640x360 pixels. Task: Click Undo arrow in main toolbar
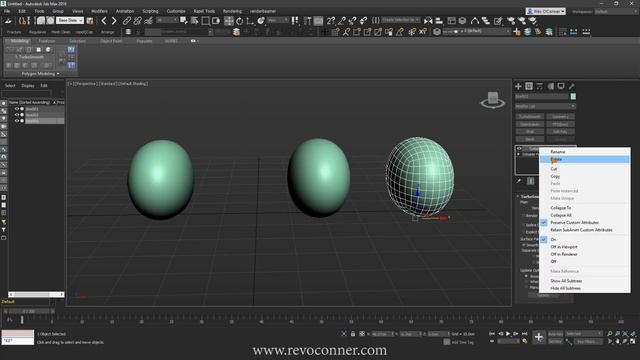104,20
